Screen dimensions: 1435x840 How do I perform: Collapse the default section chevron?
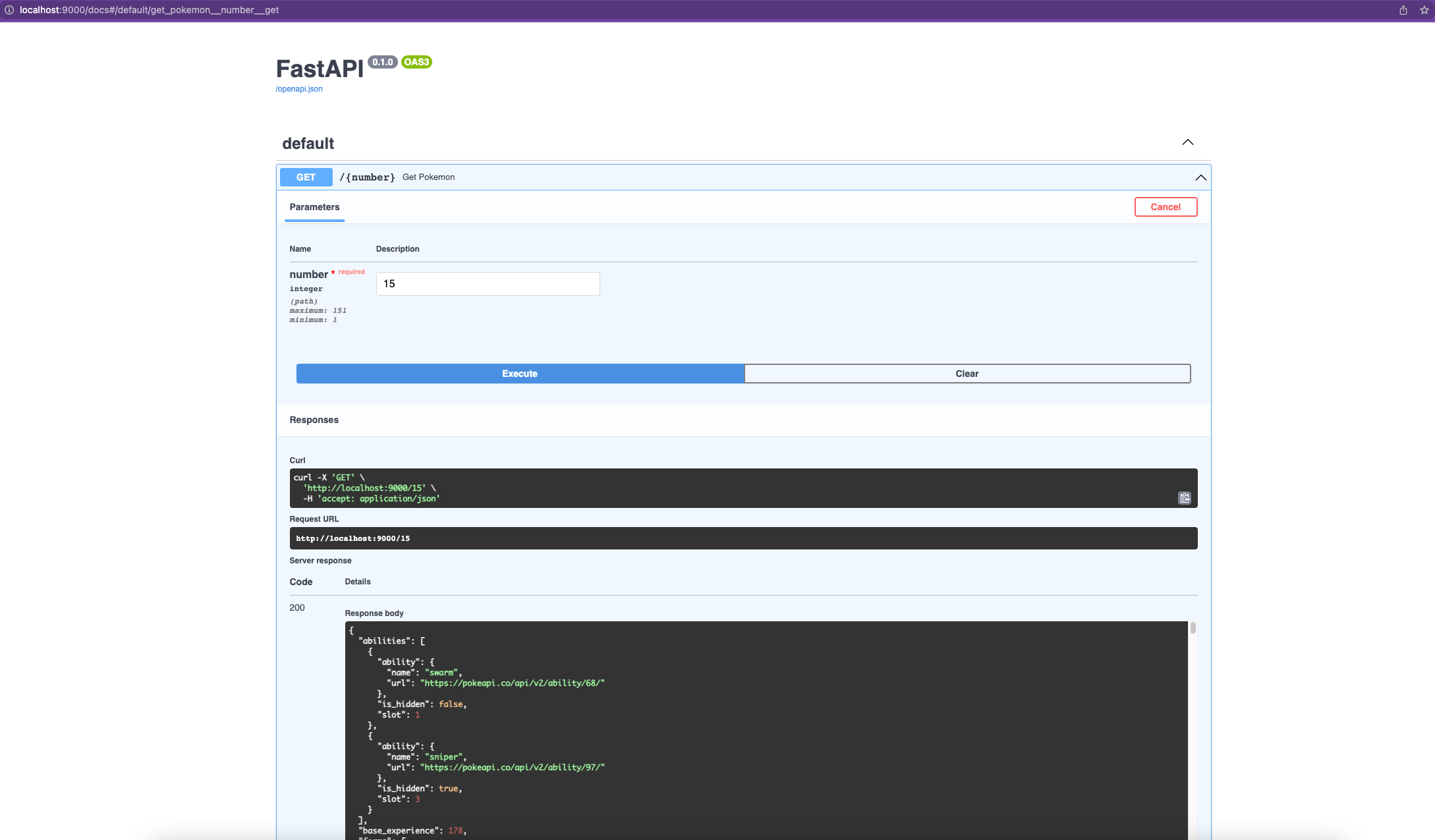[1187, 142]
